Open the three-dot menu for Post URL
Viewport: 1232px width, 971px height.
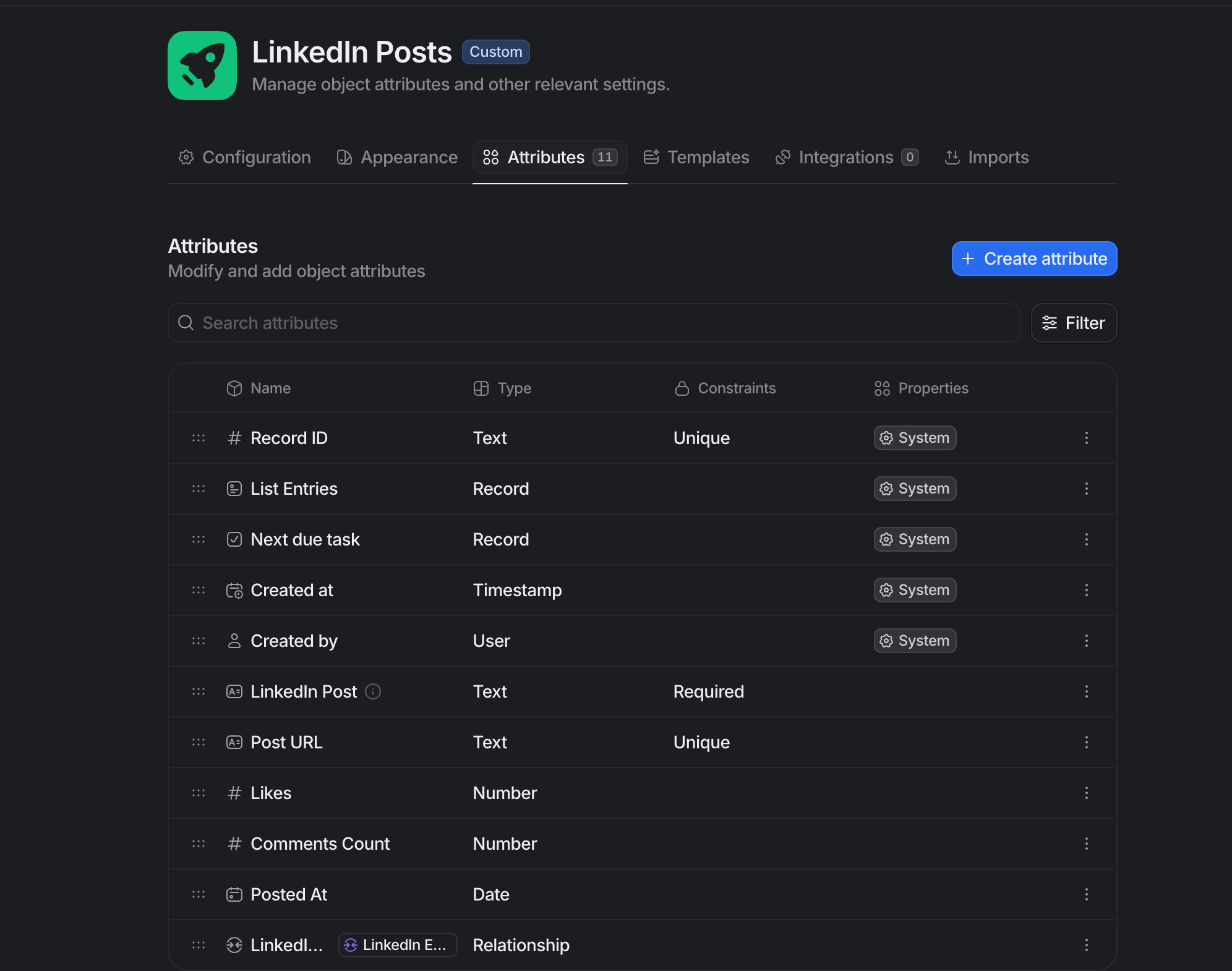pos(1086,742)
